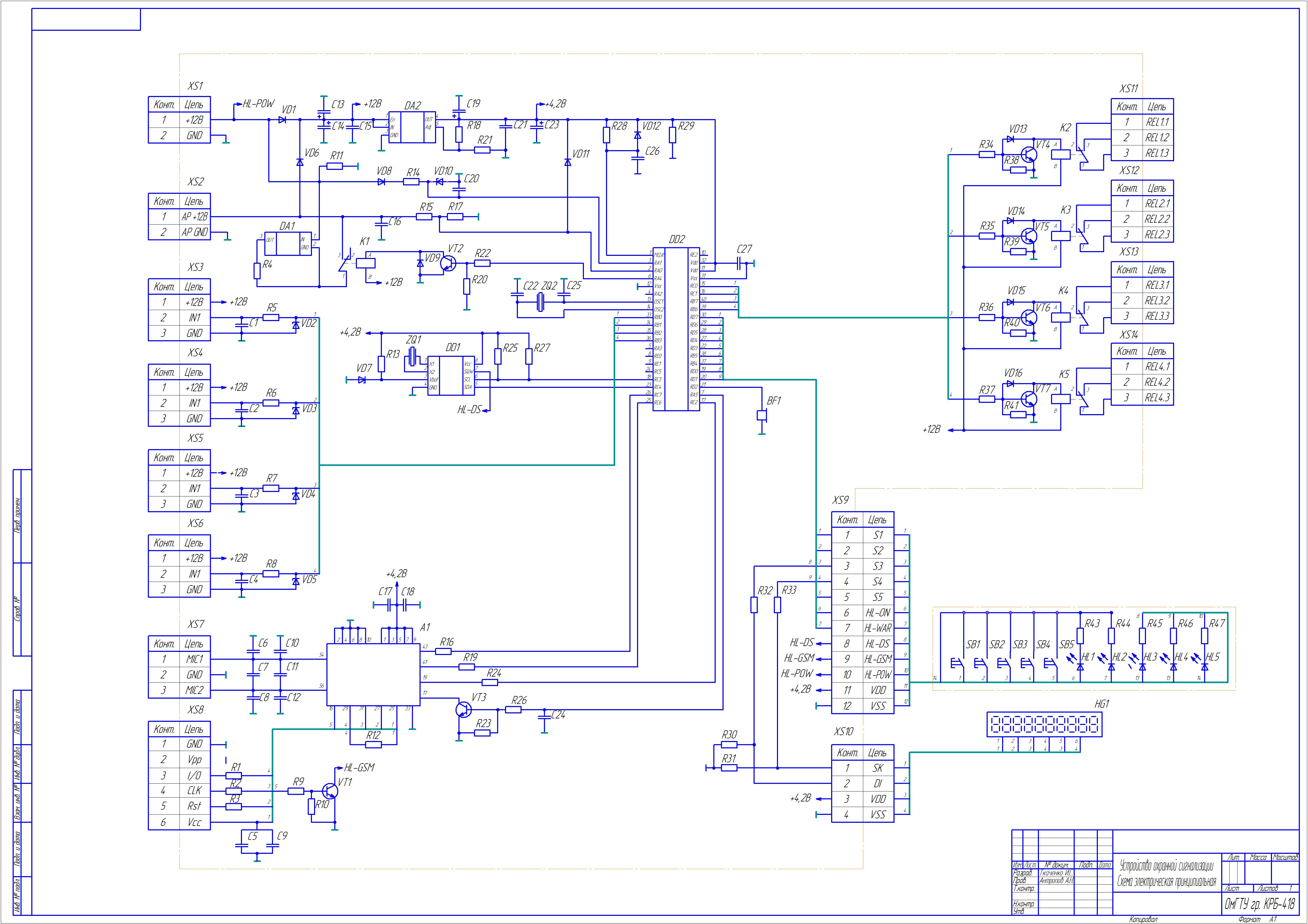The image size is (1308, 924).
Task: Click the MIC1 cell in XS7
Action: pos(195,659)
